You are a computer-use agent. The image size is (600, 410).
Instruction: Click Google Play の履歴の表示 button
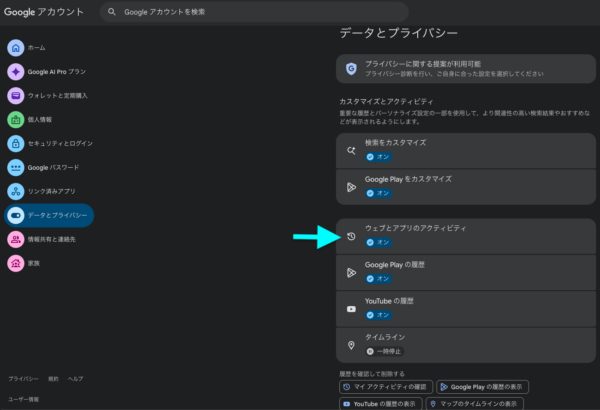tap(483, 387)
